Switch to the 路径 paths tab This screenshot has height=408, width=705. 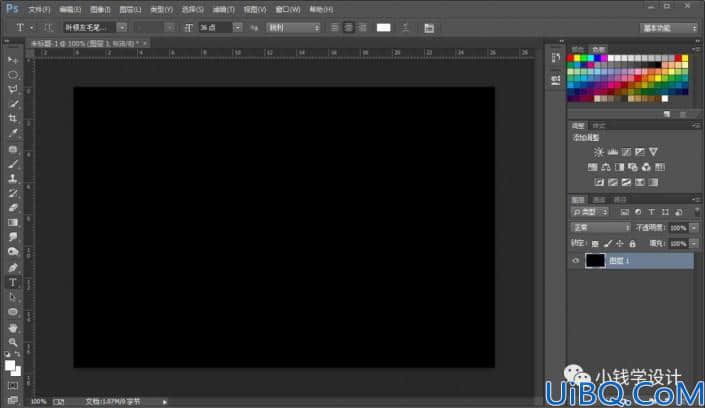tap(620, 200)
